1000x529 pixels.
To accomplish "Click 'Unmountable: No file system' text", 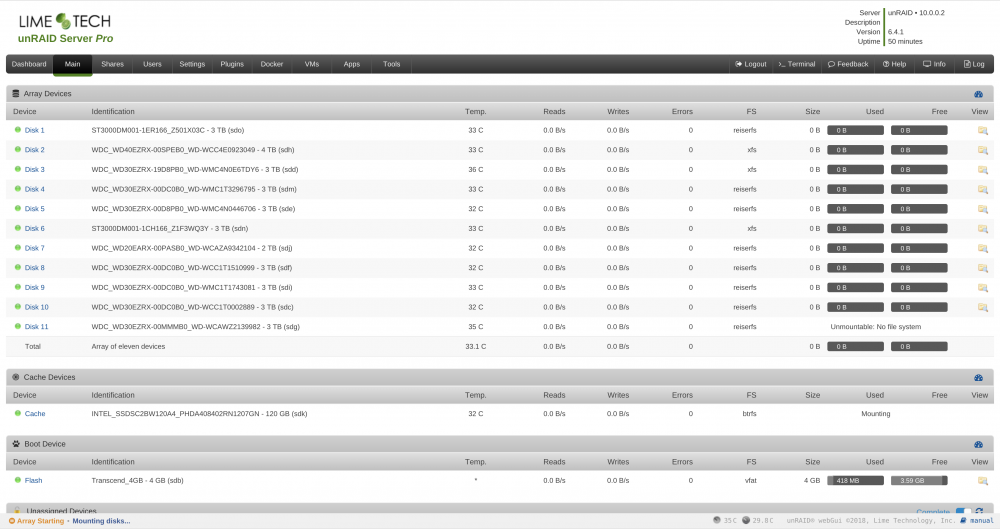I will pyautogui.click(x=876, y=327).
